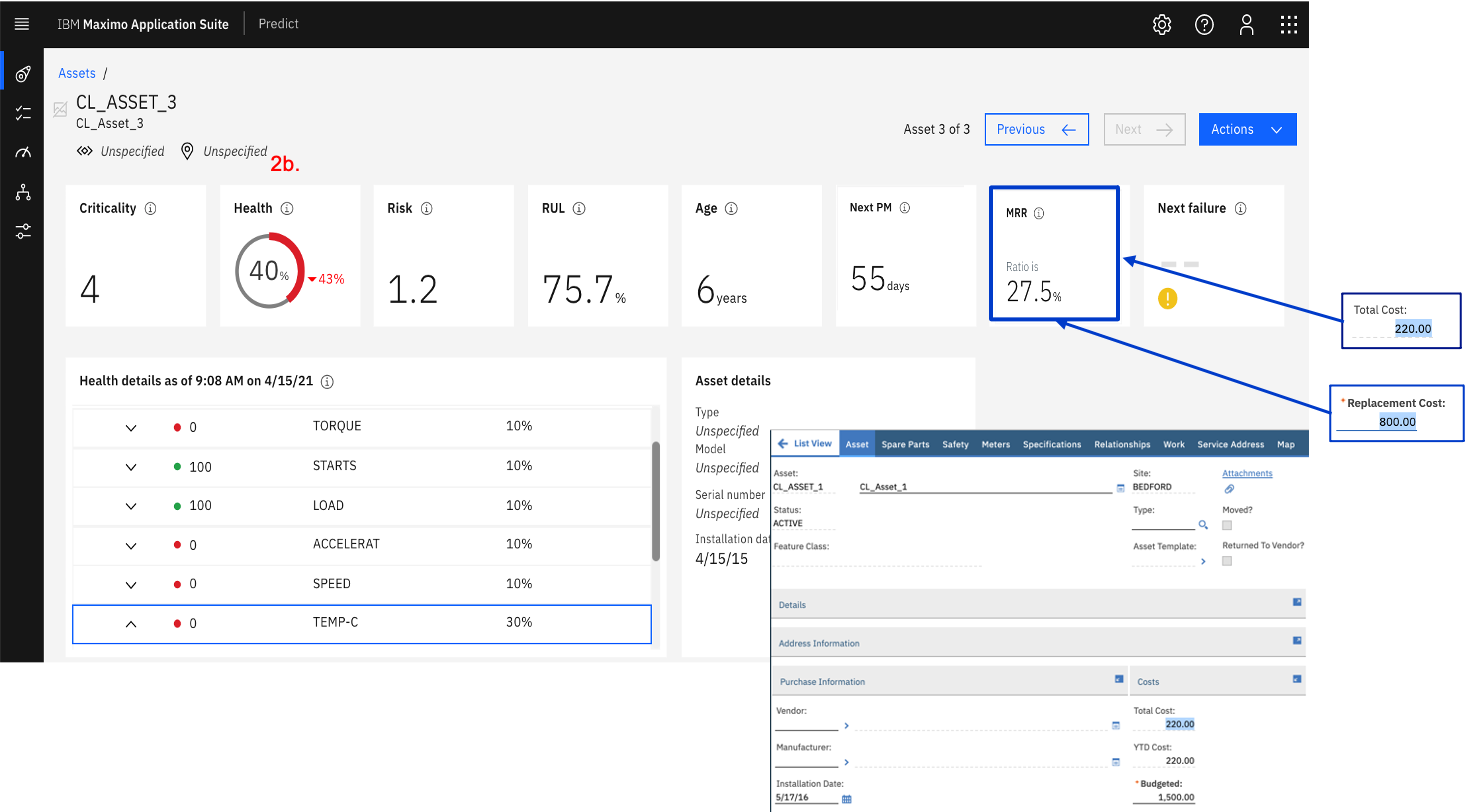Open the hierarchy icon in left sidebar
This screenshot has height=812, width=1466.
pyautogui.click(x=23, y=193)
